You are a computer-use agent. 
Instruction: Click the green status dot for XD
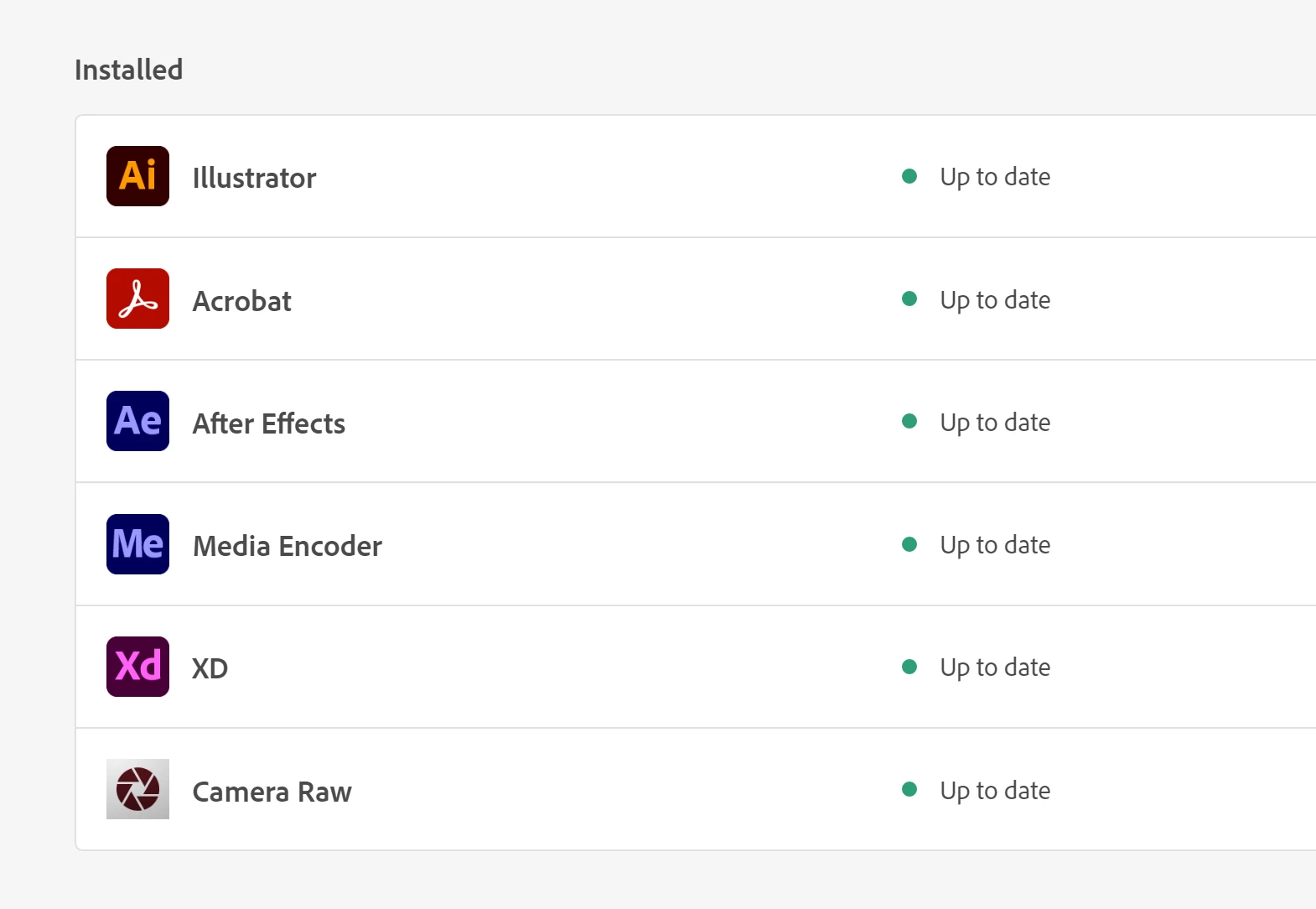click(x=909, y=667)
